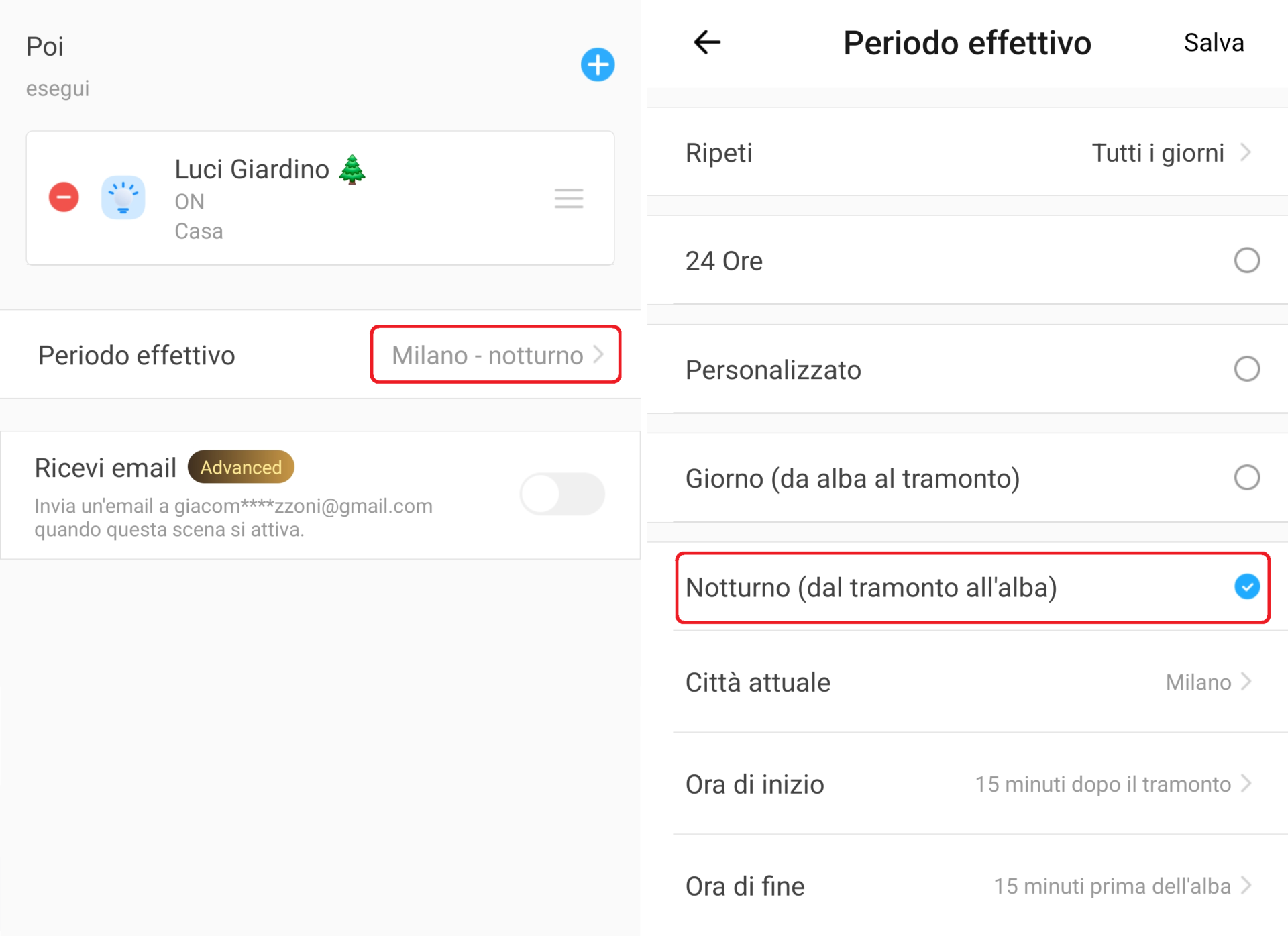Select the Notturno checked radio button
The width and height of the screenshot is (1288, 936).
coord(1246,587)
